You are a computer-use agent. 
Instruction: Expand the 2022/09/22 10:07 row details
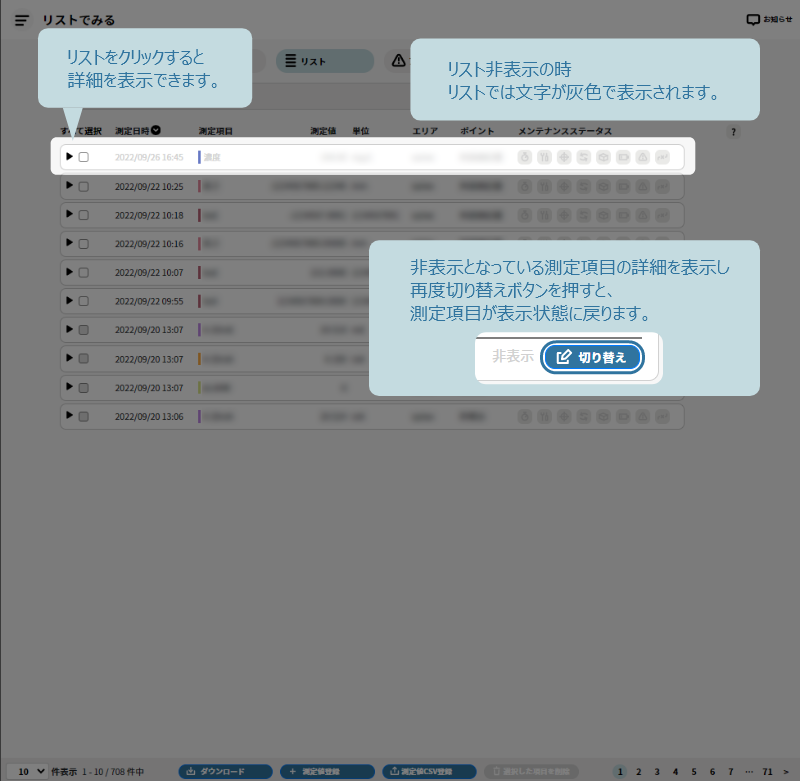click(69, 271)
